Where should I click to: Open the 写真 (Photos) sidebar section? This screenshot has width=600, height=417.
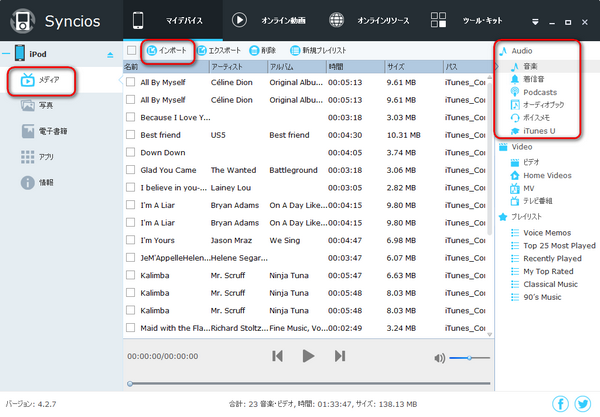point(37,105)
